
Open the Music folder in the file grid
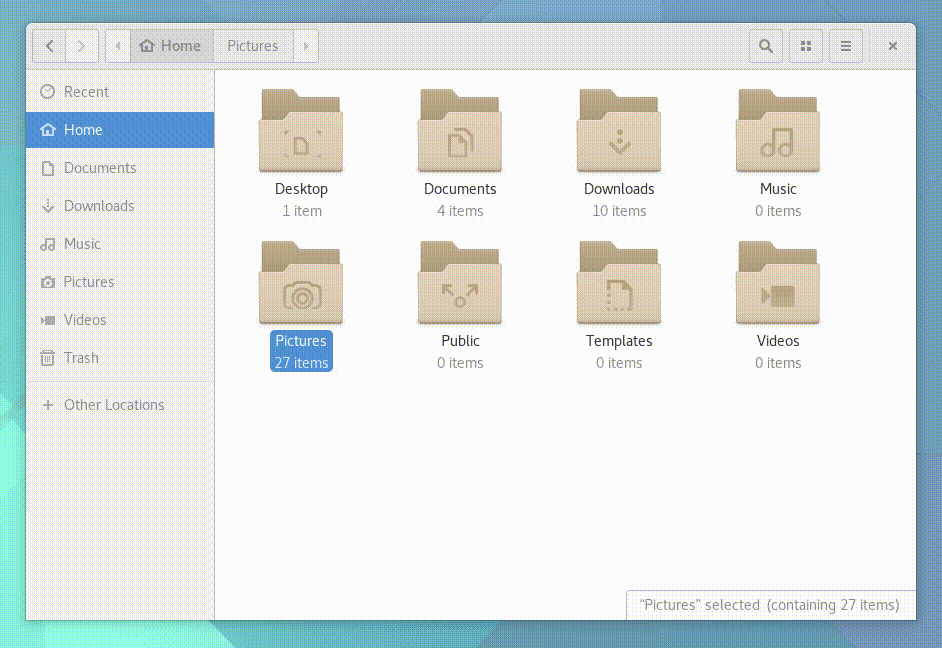coord(778,130)
